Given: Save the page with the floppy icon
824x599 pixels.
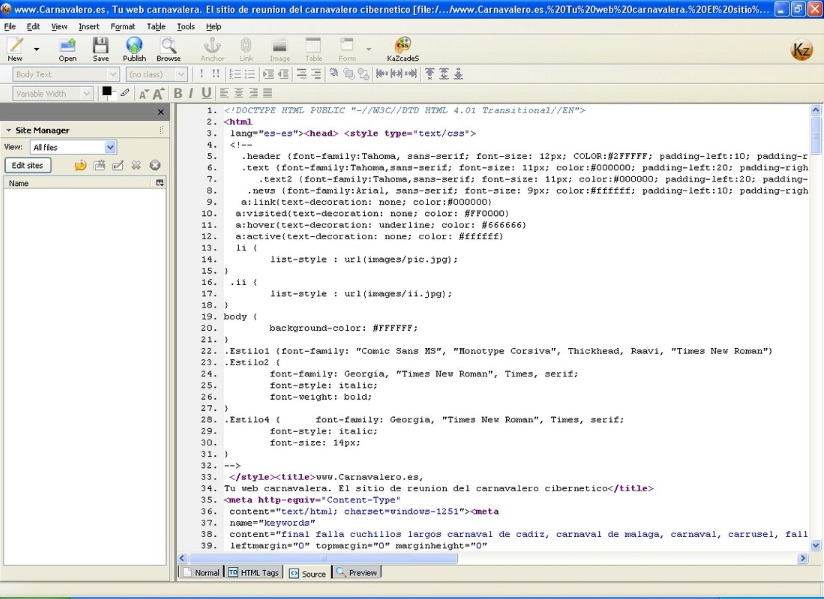Looking at the screenshot, I should click(x=100, y=48).
